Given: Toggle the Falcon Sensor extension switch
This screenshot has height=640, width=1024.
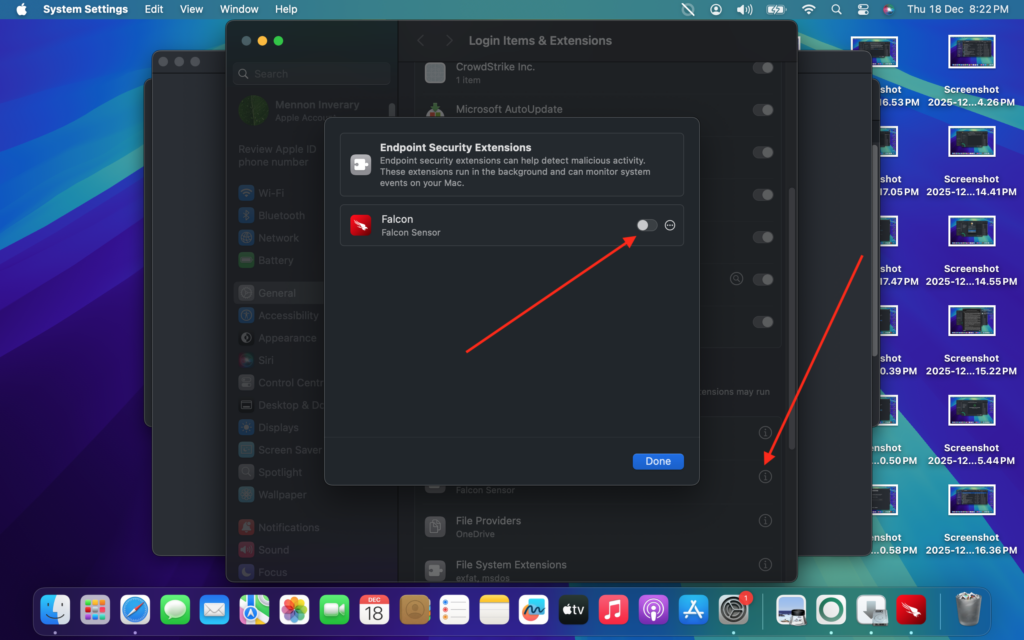Looking at the screenshot, I should (x=647, y=225).
